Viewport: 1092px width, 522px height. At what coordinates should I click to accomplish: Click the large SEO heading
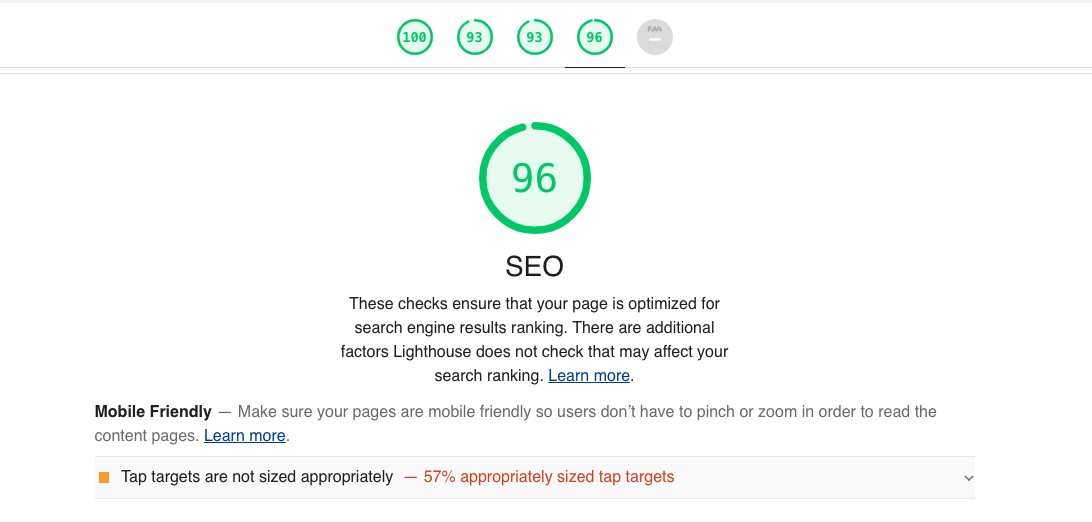(x=534, y=267)
